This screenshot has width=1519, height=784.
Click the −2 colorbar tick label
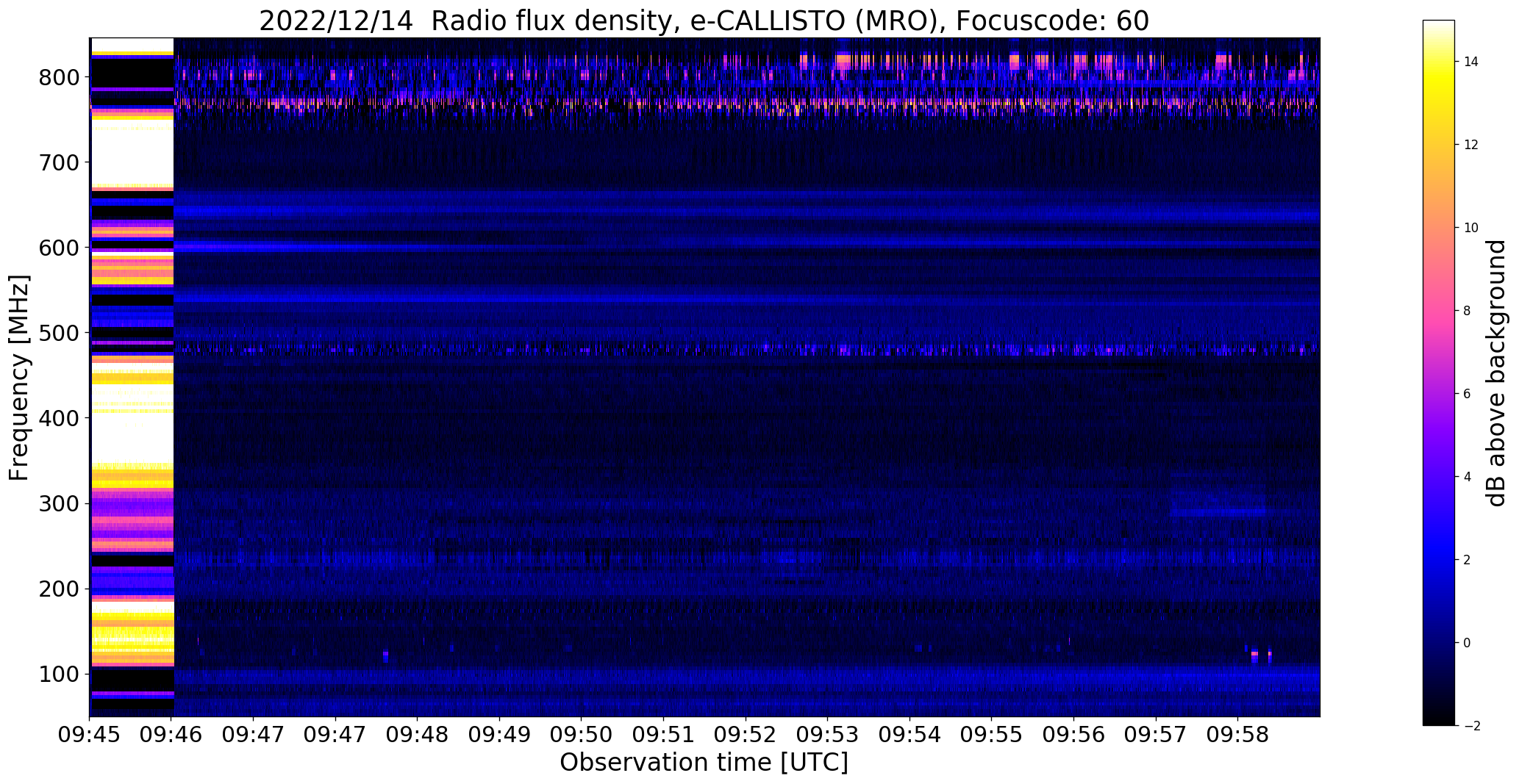pos(1471,726)
